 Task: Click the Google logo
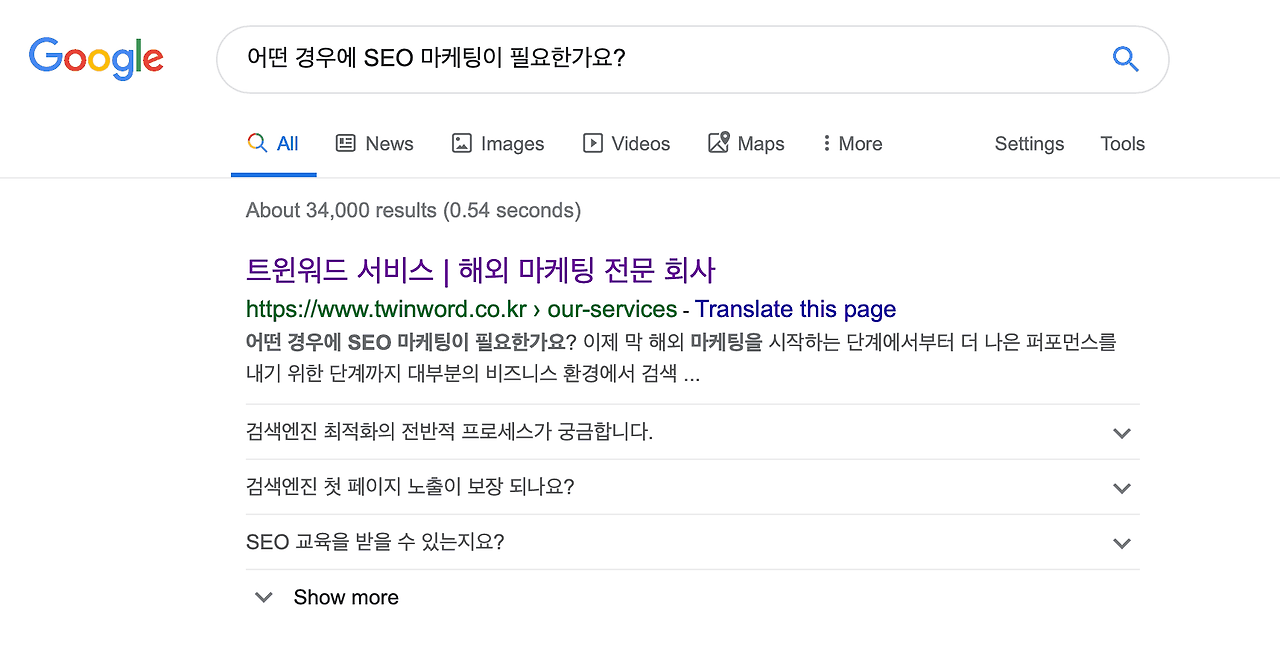pyautogui.click(x=96, y=59)
